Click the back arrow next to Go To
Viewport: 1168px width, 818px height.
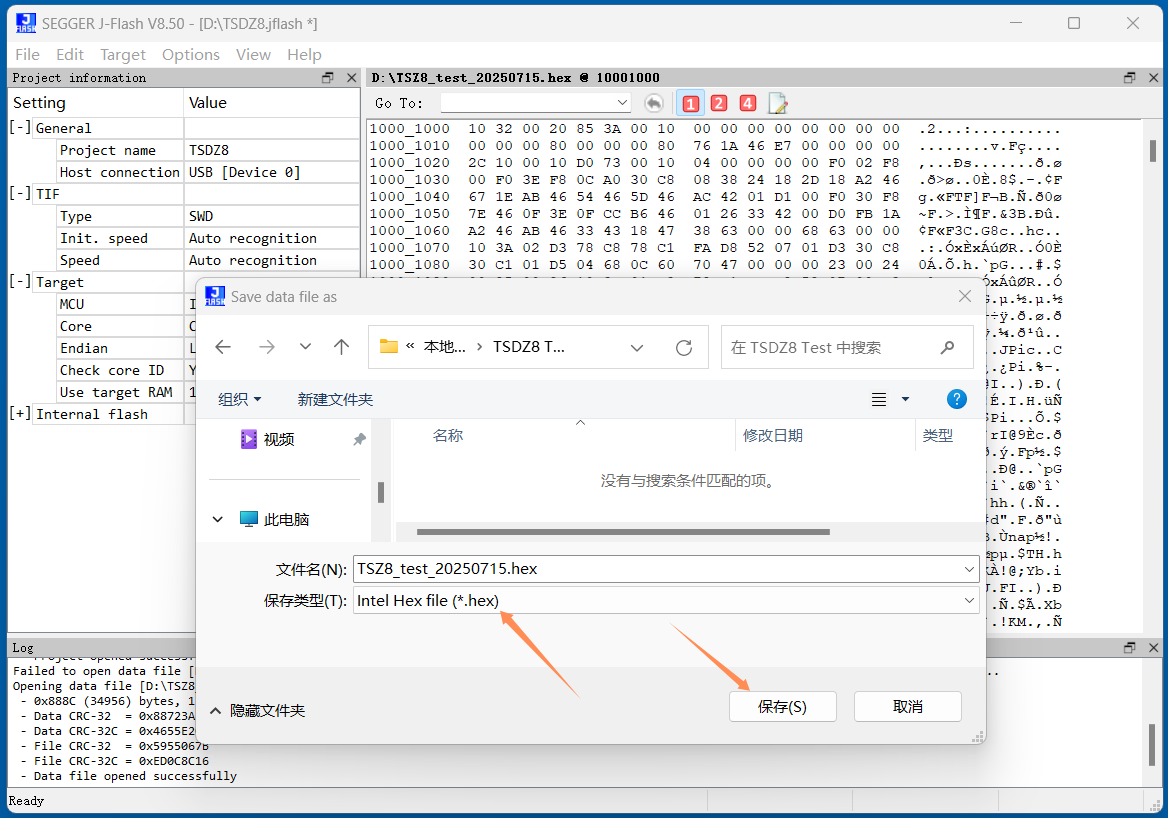pos(654,103)
